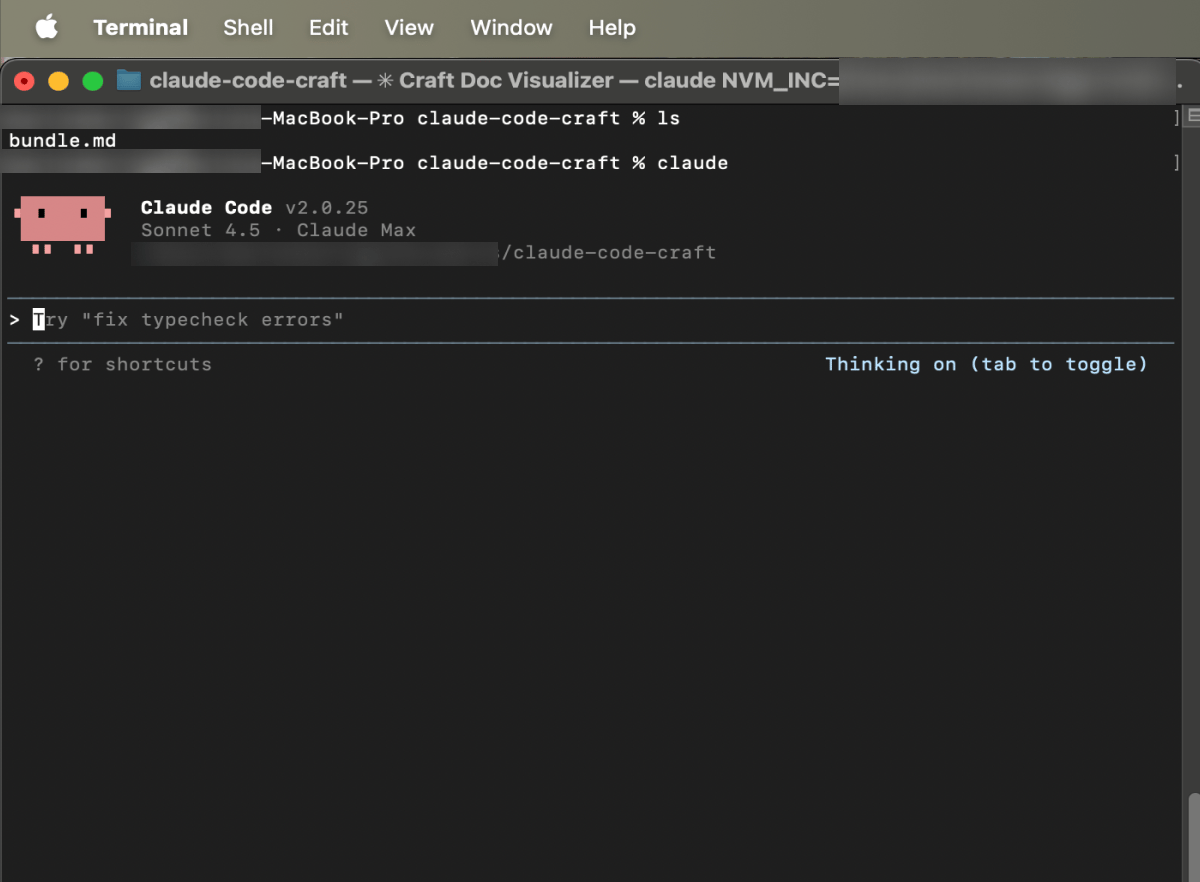1200x882 pixels.
Task: Click the bundle.md file name output
Action: pos(62,141)
